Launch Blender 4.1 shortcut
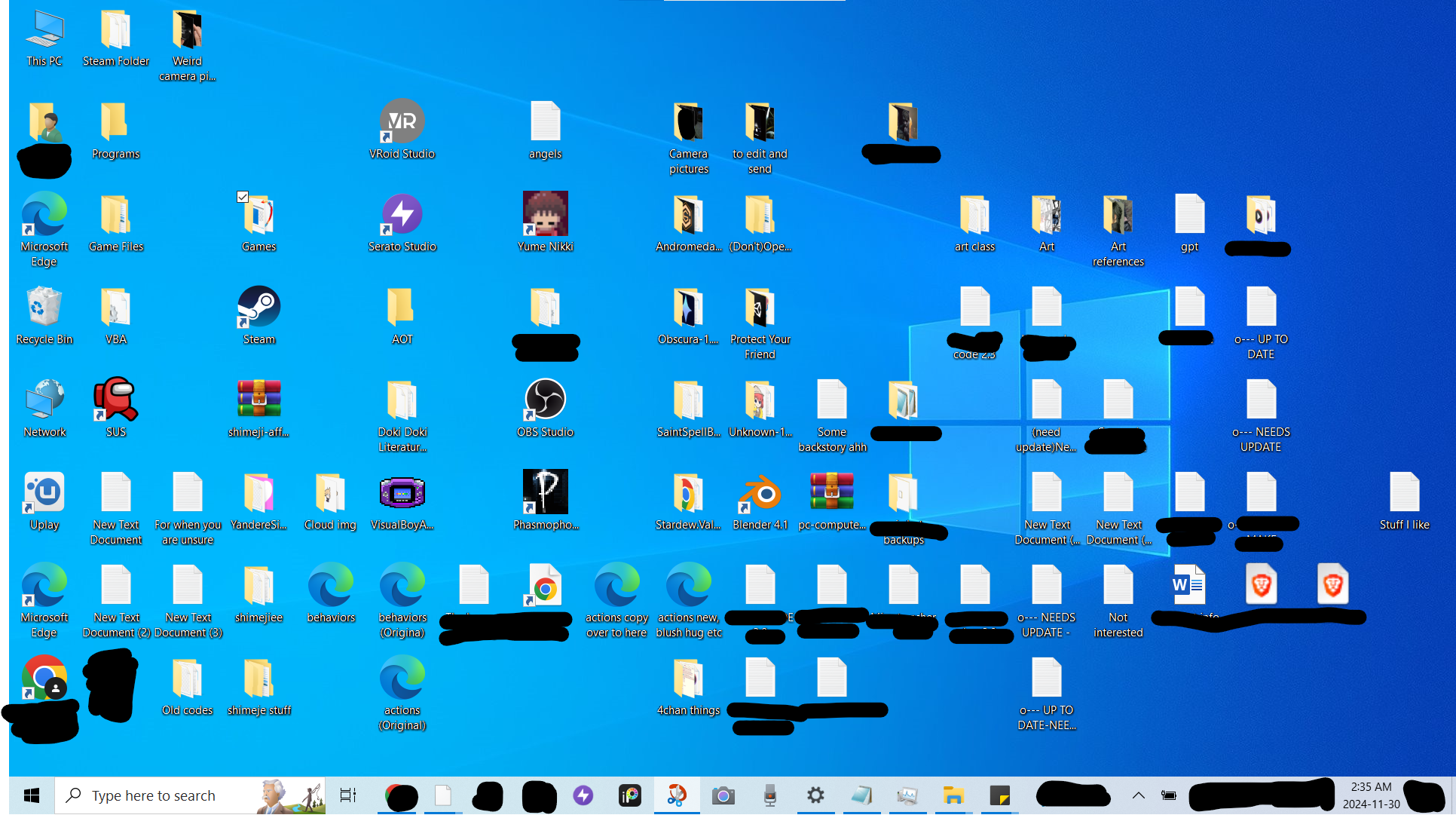The width and height of the screenshot is (1456, 815). (760, 501)
